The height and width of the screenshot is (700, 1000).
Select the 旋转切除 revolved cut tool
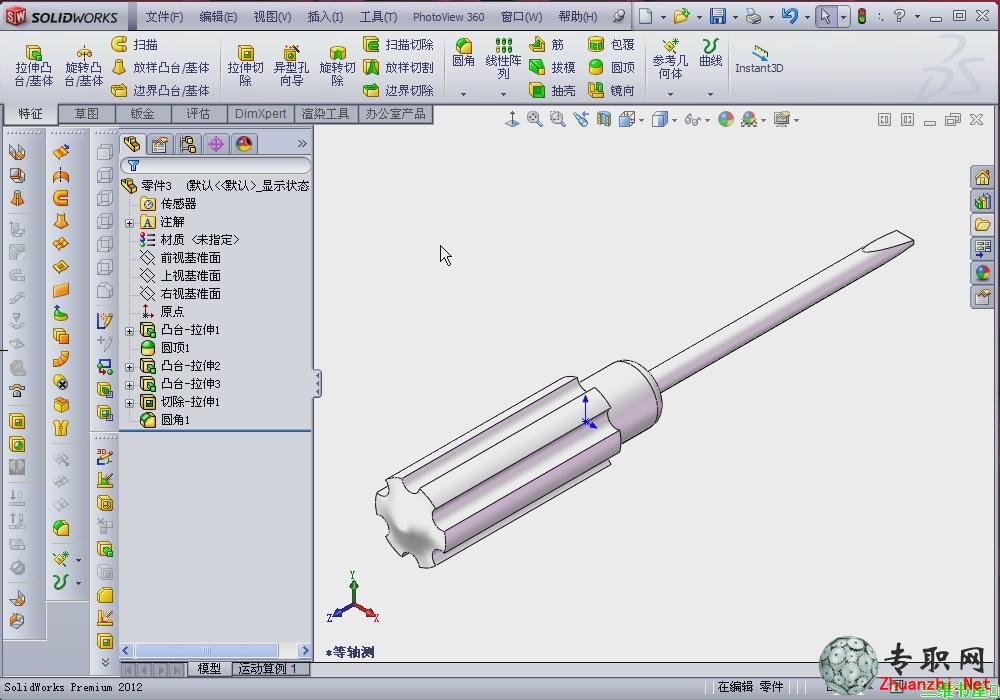point(337,65)
